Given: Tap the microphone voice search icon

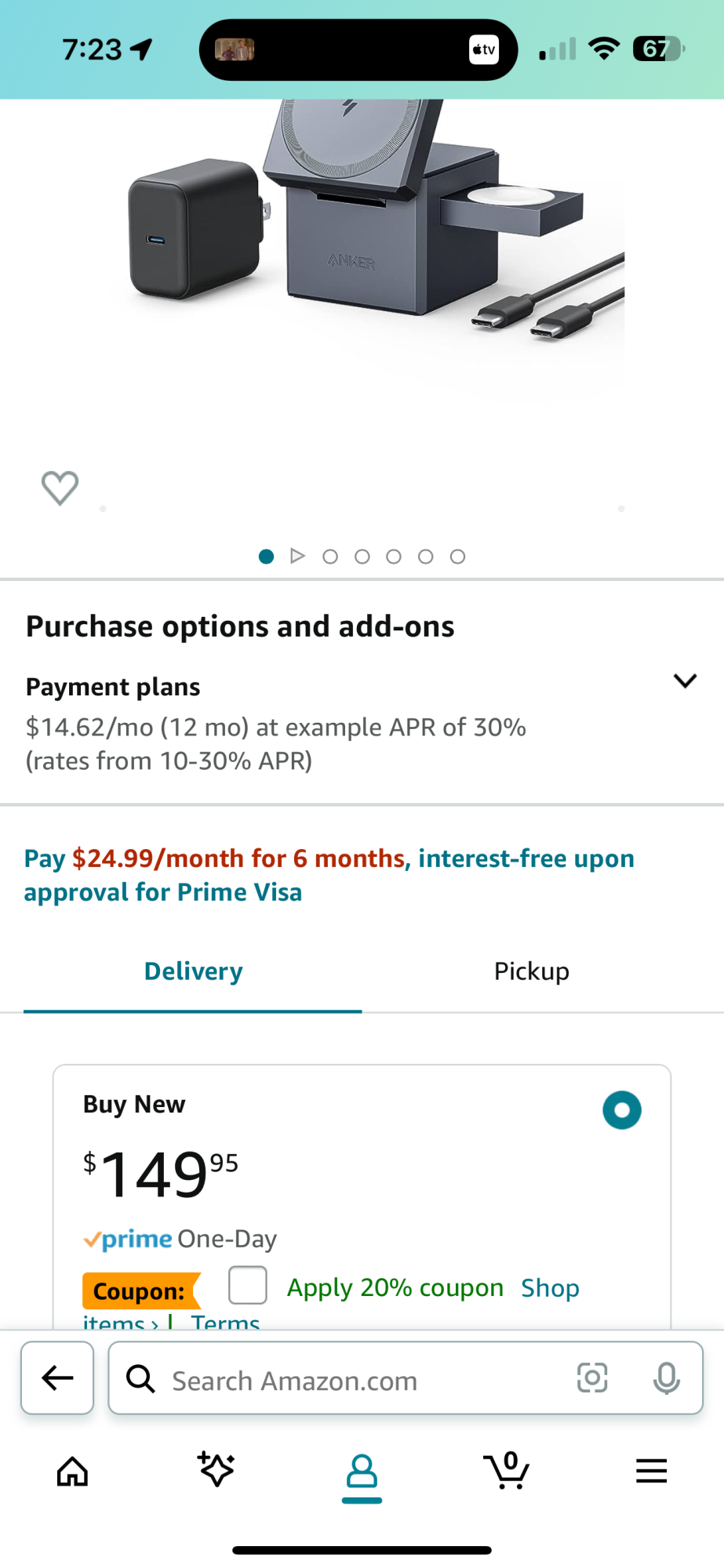Looking at the screenshot, I should 666,1377.
